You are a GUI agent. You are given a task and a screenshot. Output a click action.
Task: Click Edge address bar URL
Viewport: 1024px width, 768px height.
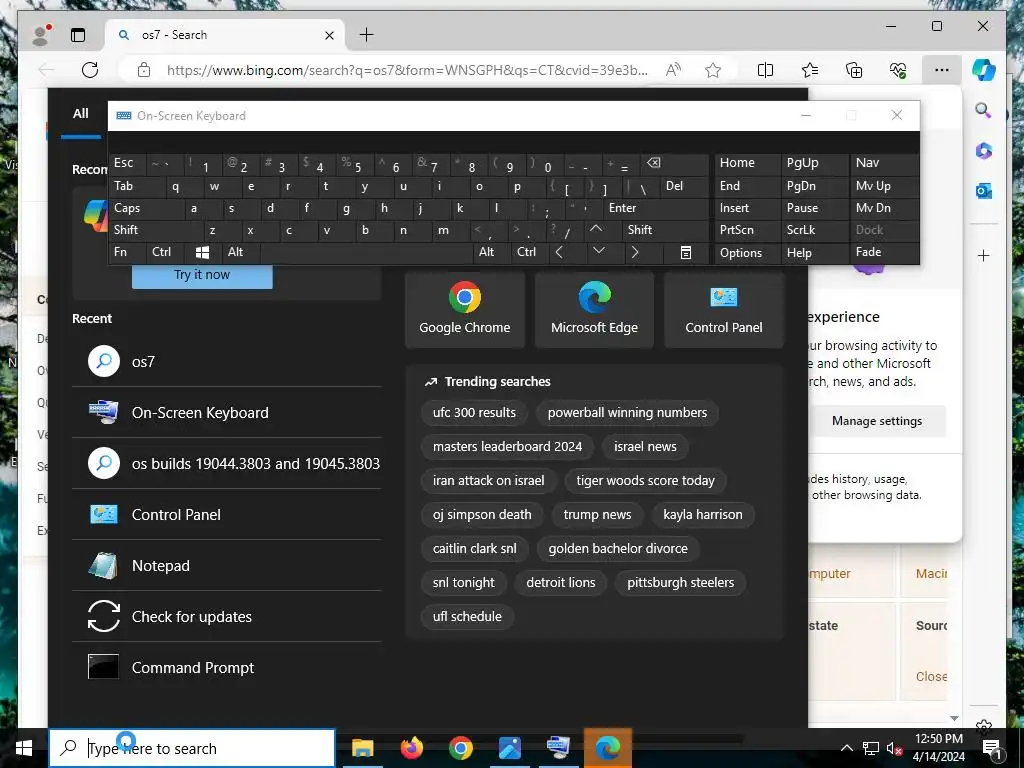point(408,70)
